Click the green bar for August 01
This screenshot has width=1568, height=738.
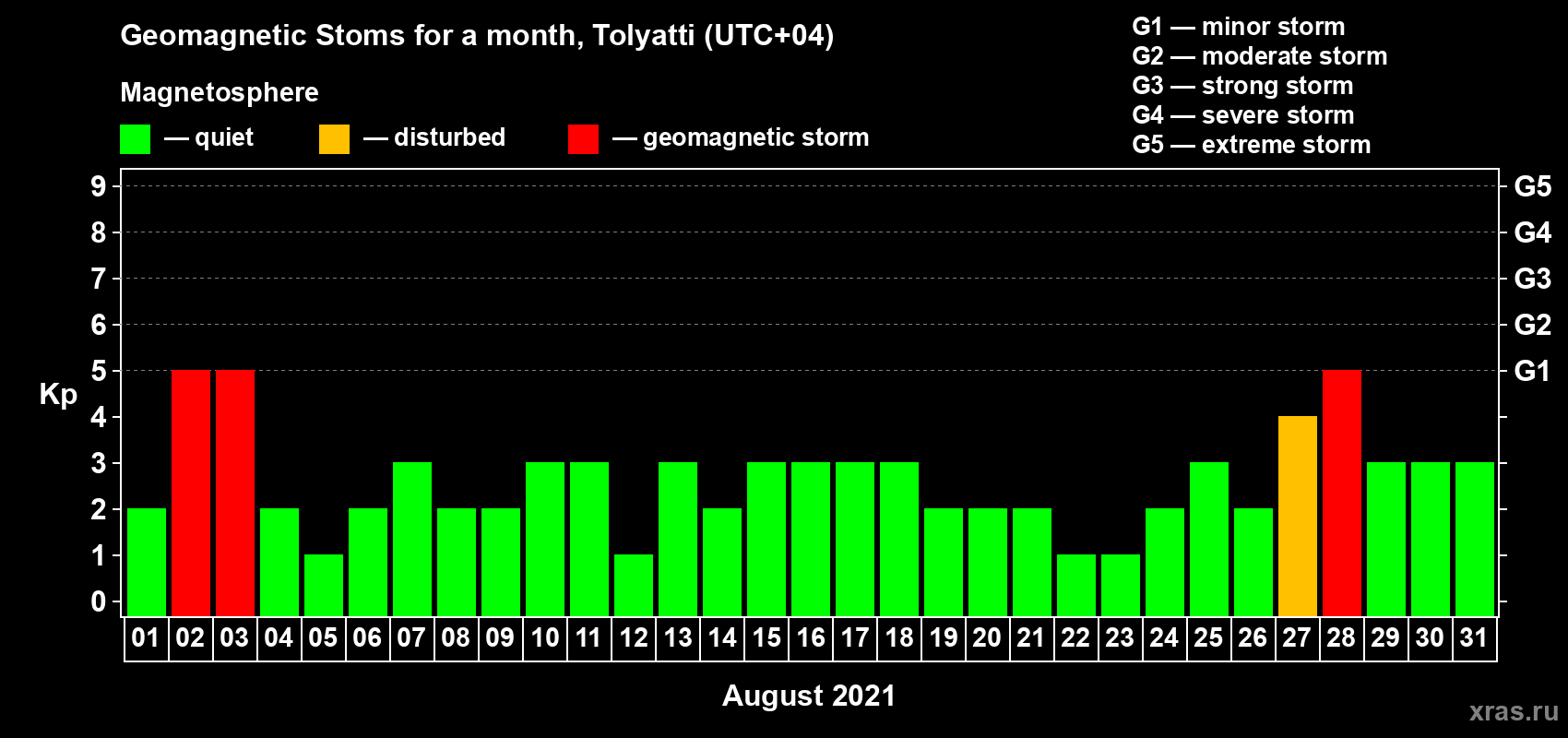[147, 562]
